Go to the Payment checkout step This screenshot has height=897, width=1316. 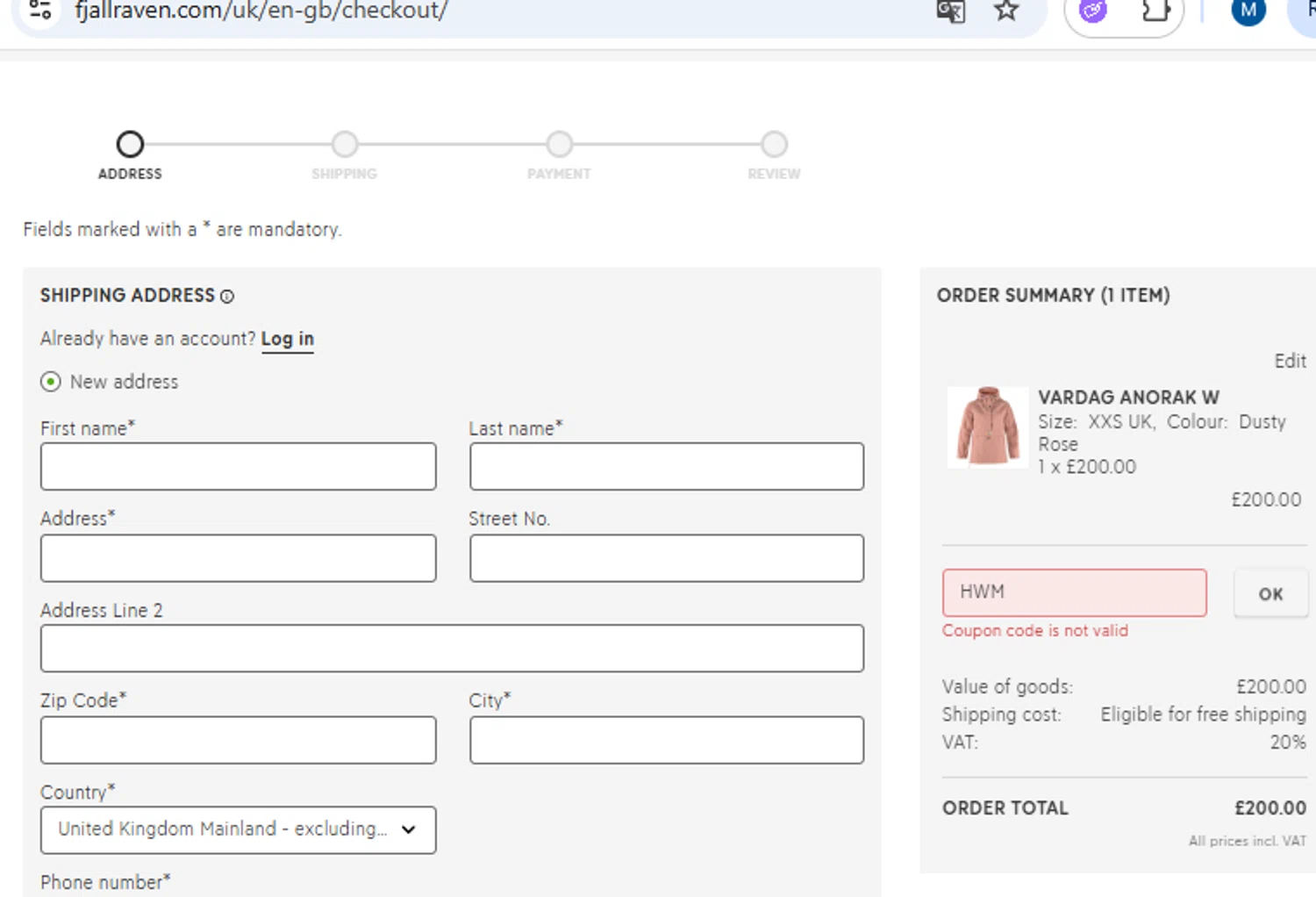point(560,144)
